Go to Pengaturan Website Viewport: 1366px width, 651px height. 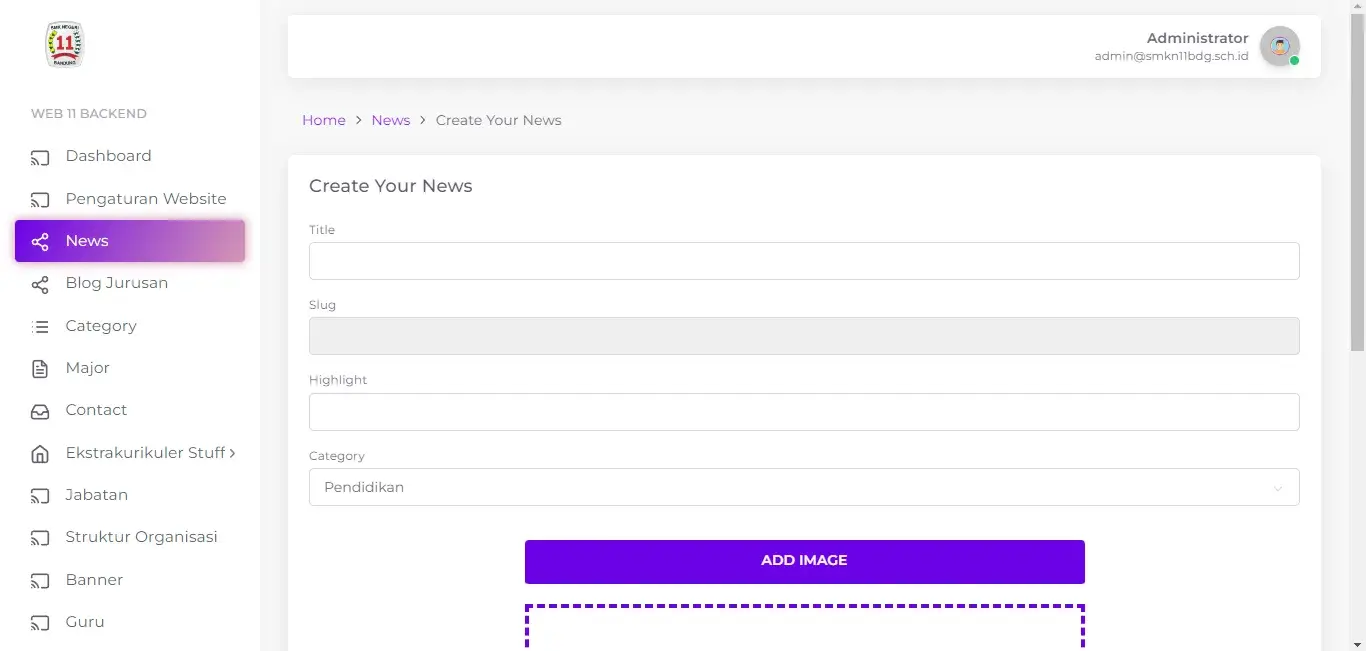click(x=130, y=199)
